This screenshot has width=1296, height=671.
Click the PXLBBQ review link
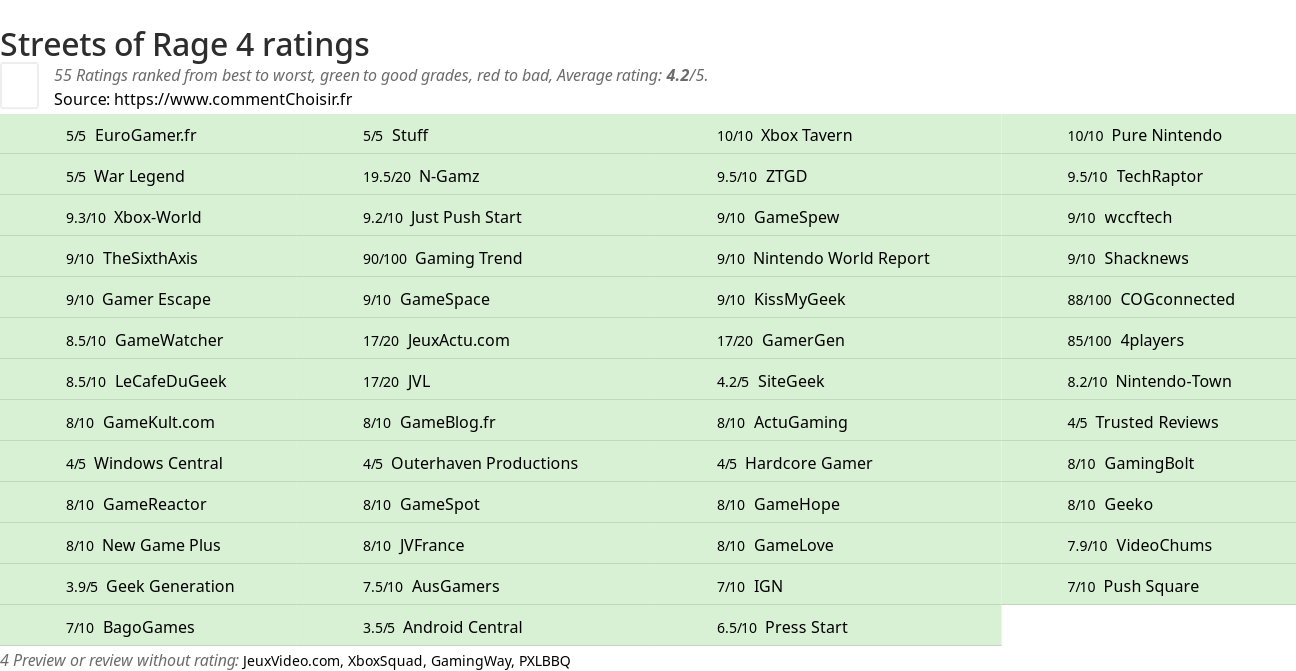point(544,661)
